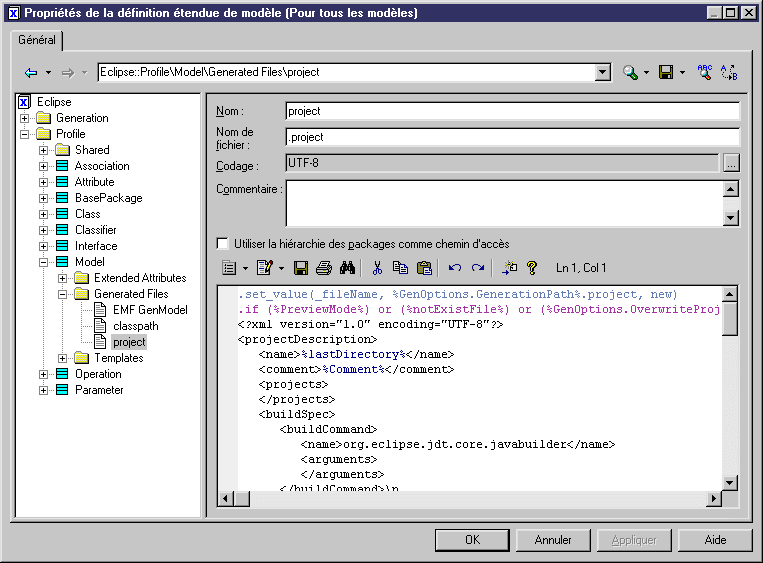Viewport: 763px width, 563px height.
Task: Save the extended model definition via top floppy icon
Action: pyautogui.click(x=666, y=73)
